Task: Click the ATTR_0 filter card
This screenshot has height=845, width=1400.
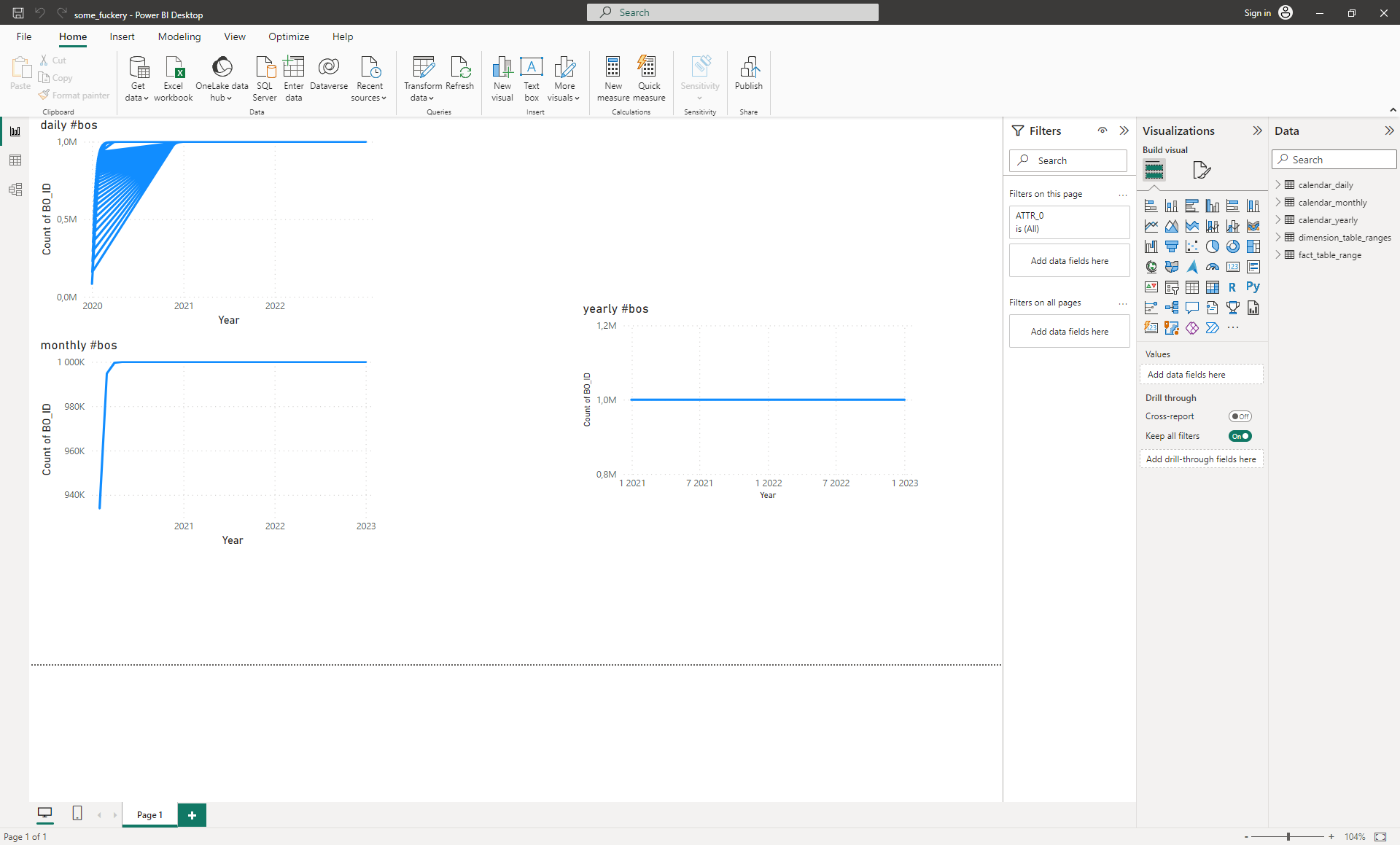Action: pyautogui.click(x=1069, y=222)
